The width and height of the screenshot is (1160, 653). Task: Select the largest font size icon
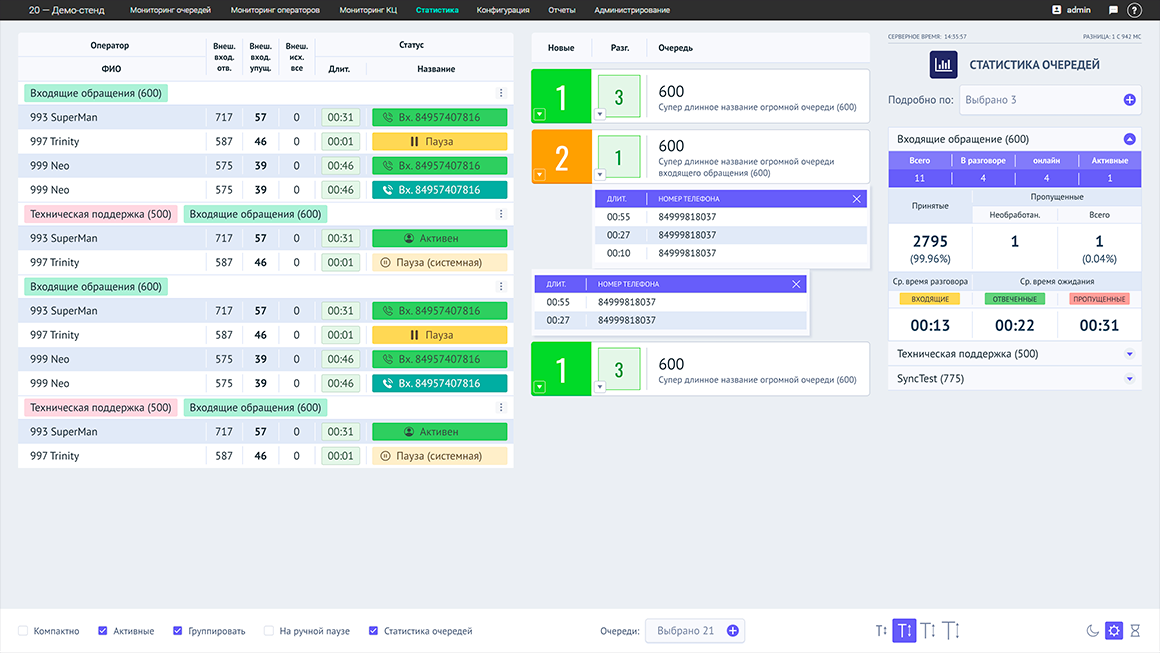[951, 630]
